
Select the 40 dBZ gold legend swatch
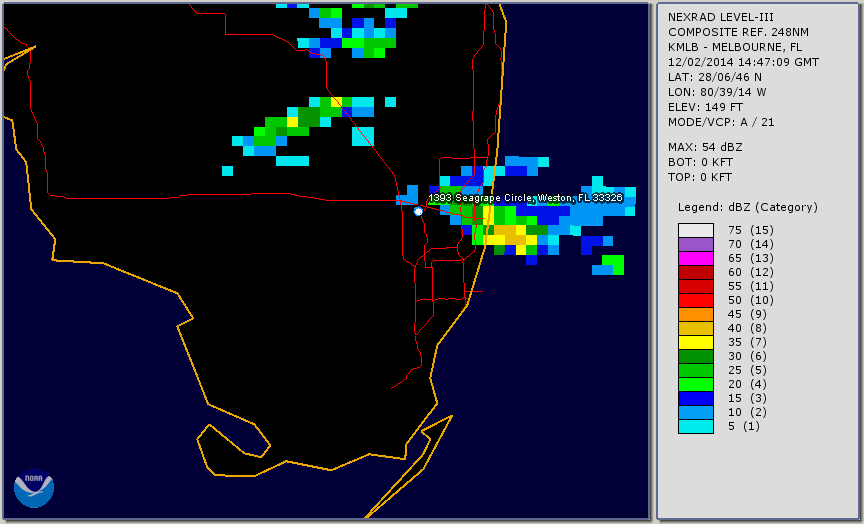695,328
